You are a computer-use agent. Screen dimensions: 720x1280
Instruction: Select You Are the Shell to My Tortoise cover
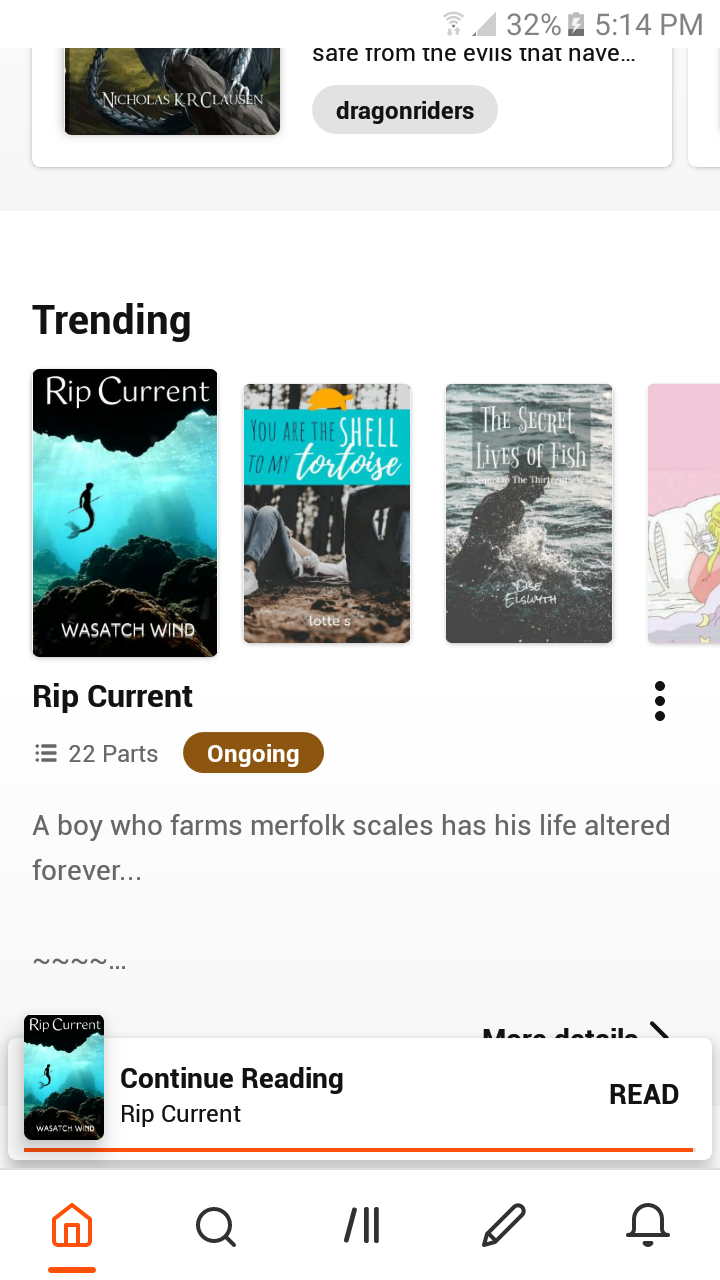pyautogui.click(x=327, y=513)
